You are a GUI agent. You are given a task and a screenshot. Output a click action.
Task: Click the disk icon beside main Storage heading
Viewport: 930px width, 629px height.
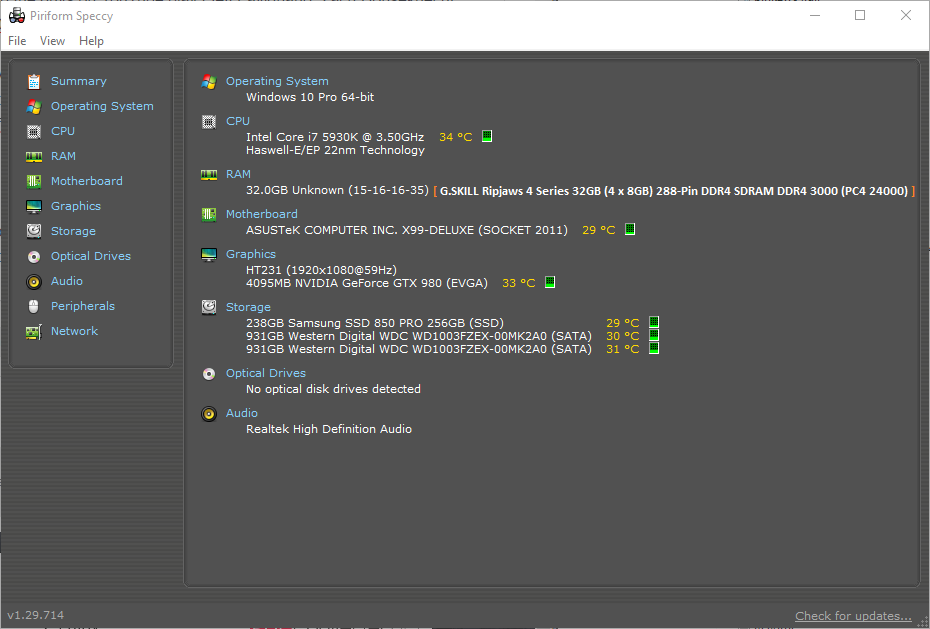pyautogui.click(x=209, y=307)
